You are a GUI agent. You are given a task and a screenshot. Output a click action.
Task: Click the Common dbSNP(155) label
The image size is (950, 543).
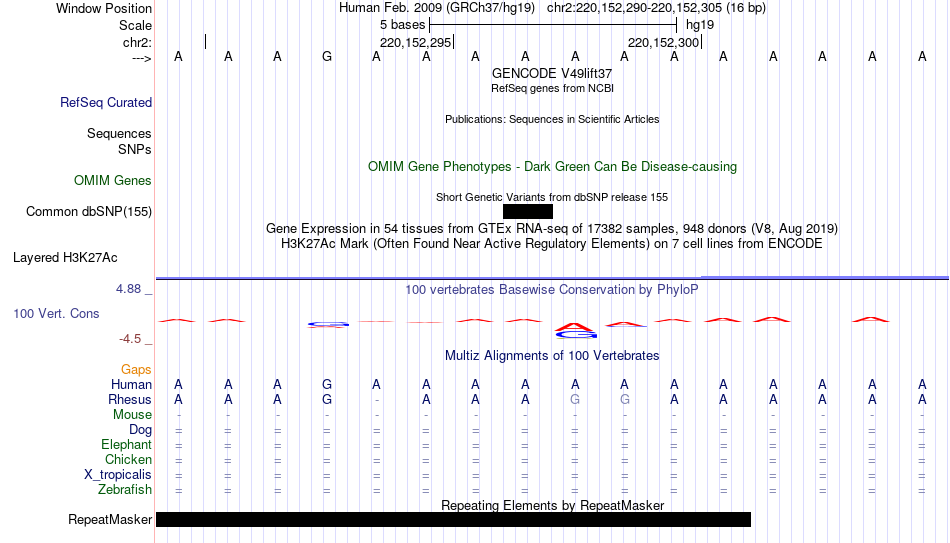coord(89,212)
